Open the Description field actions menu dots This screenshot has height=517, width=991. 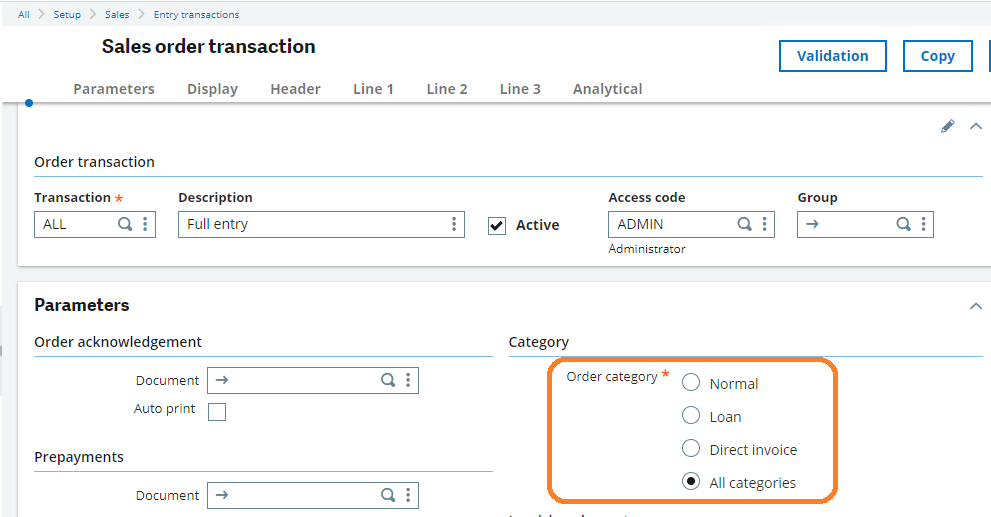(454, 224)
